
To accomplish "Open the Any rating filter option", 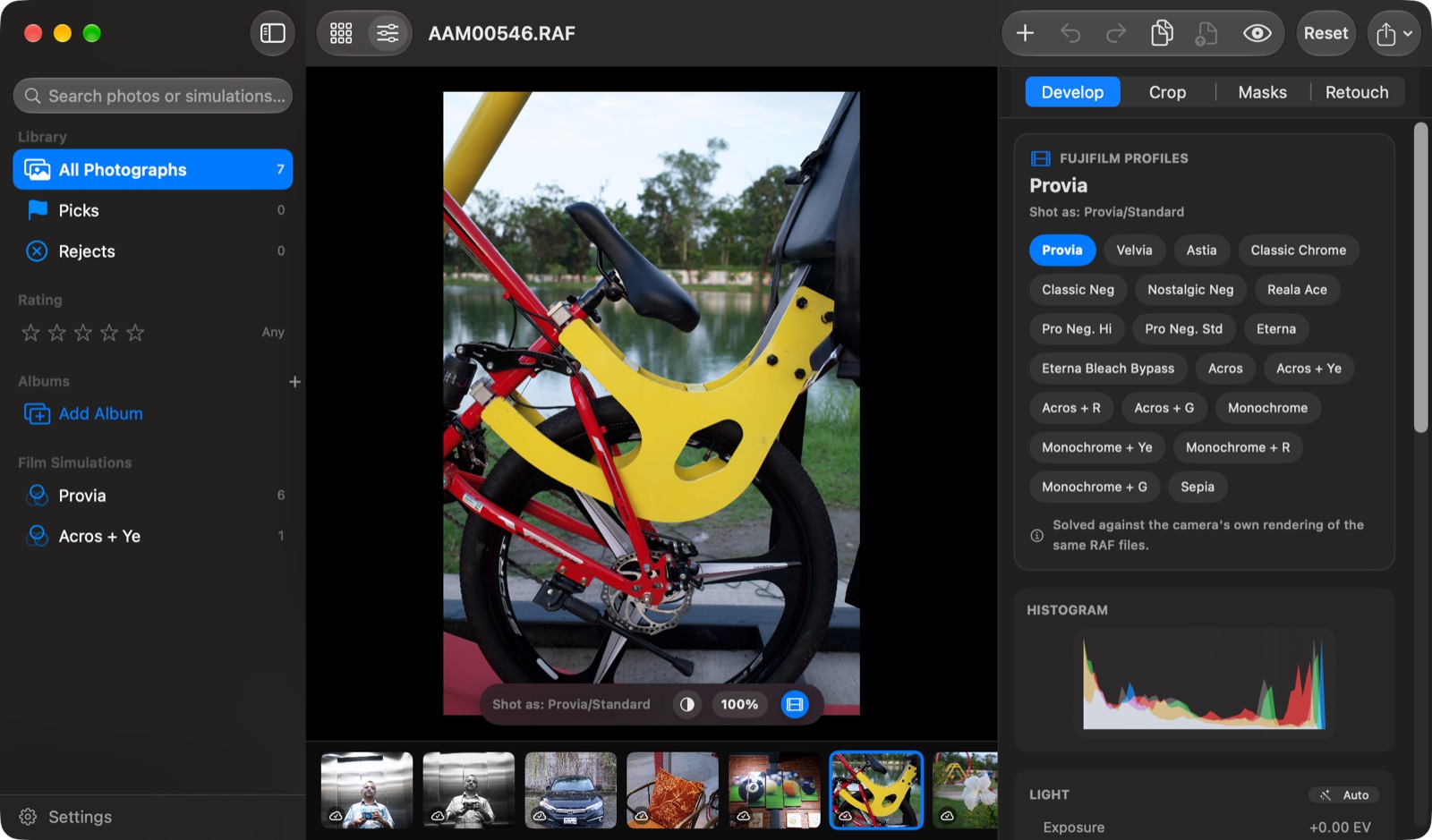I will click(x=273, y=332).
